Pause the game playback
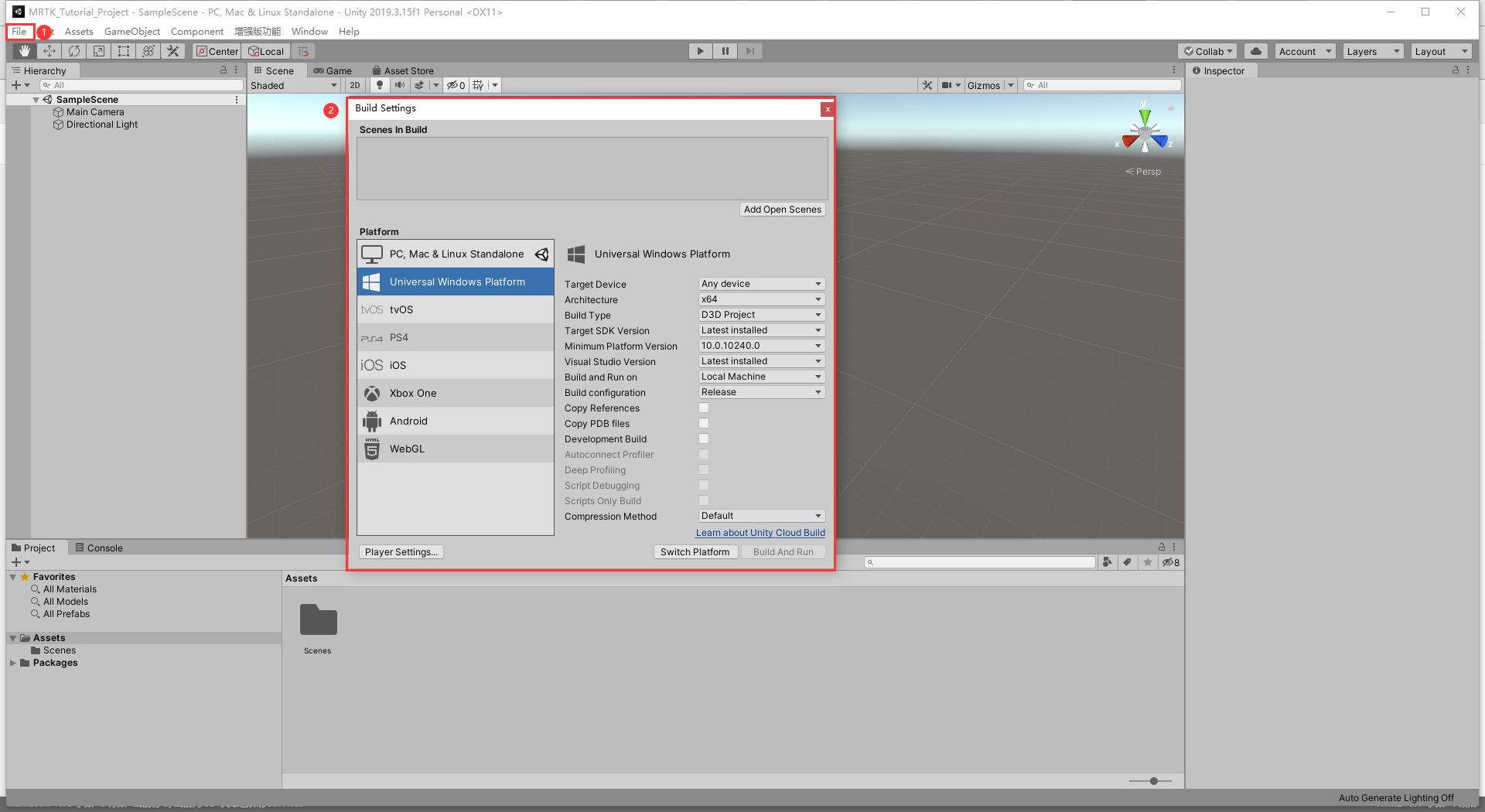 pyautogui.click(x=725, y=51)
